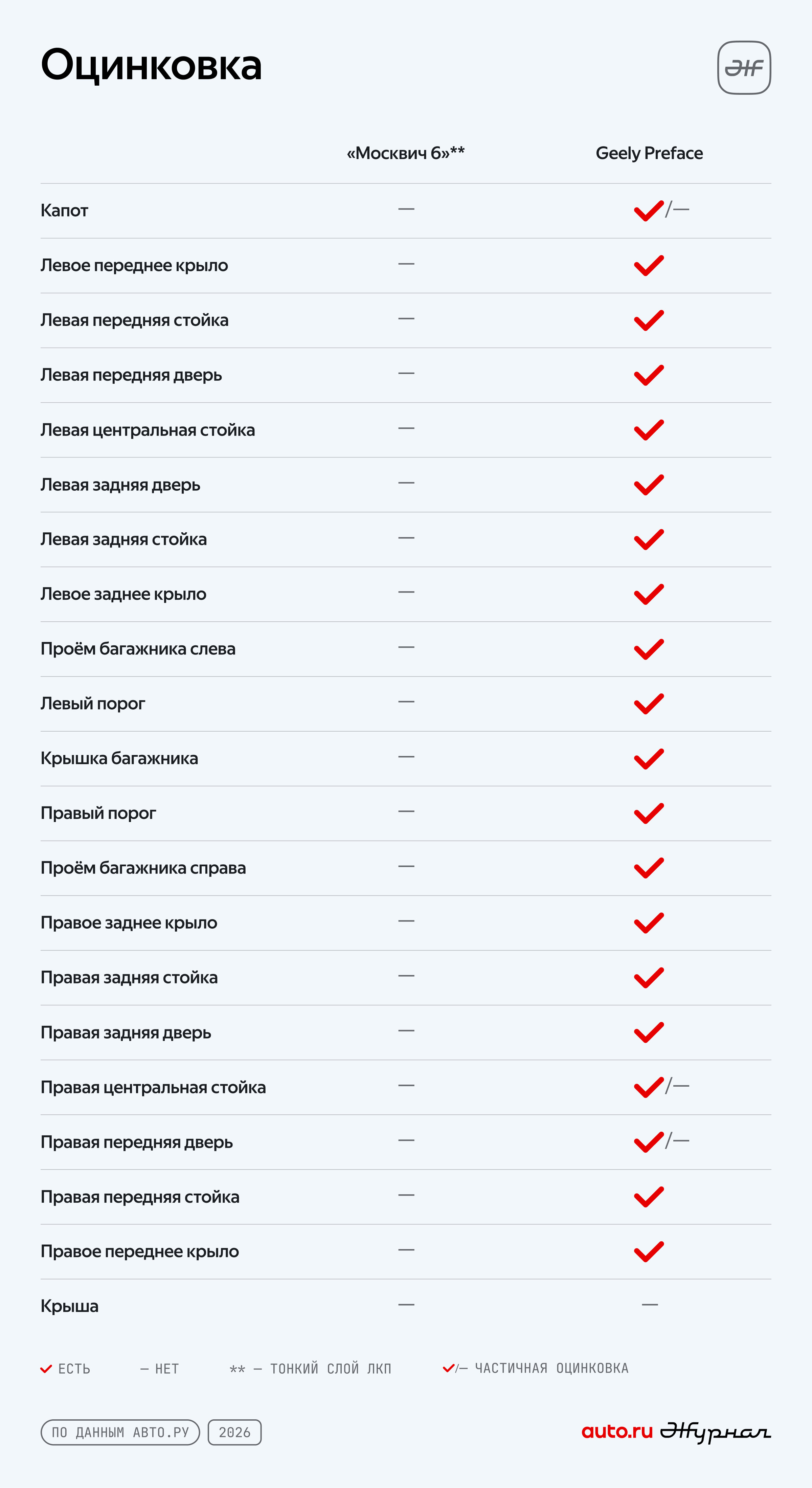
Task: Click the checkmark for Левое переднее крыло
Action: pyautogui.click(x=649, y=266)
